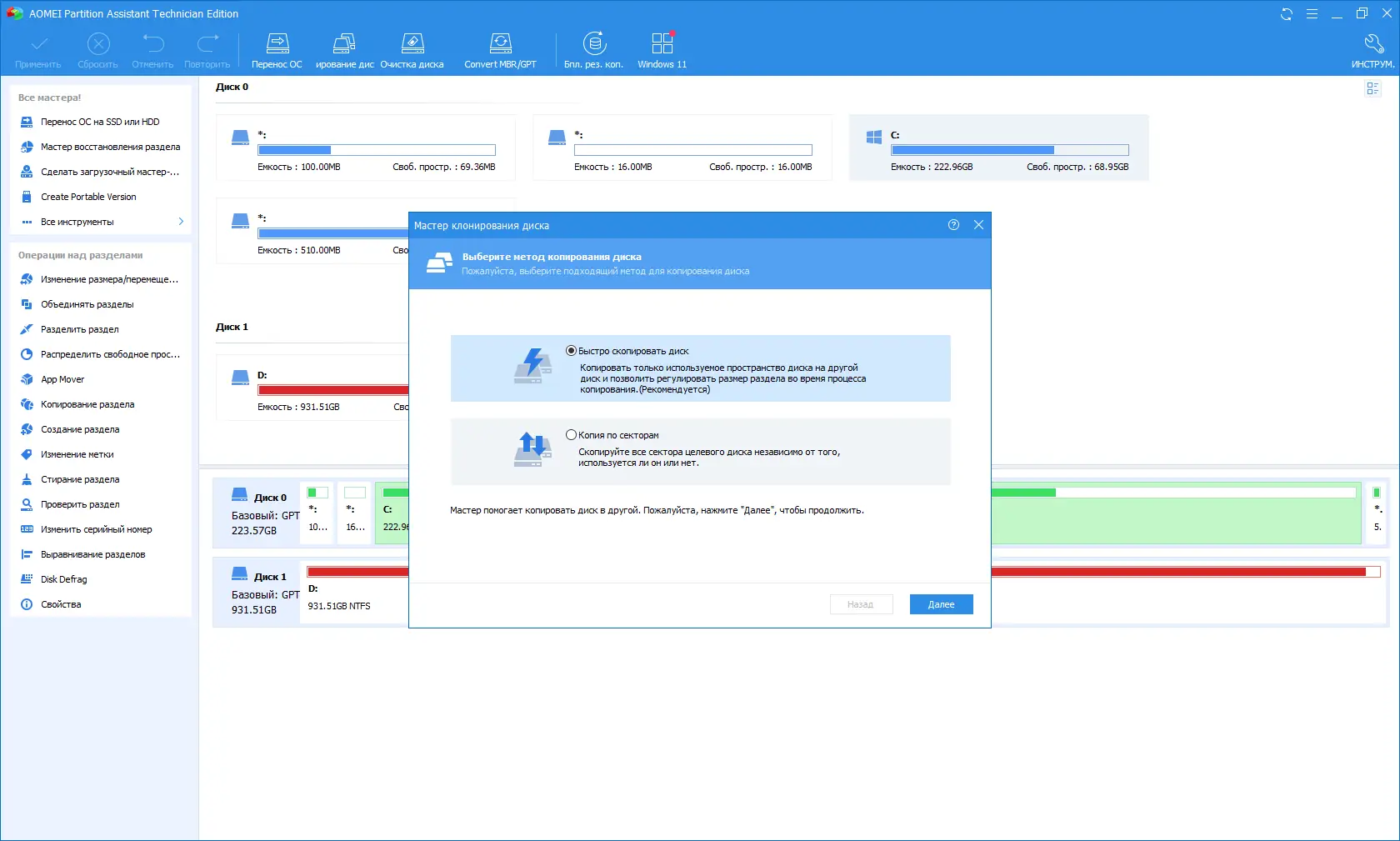The width and height of the screenshot is (1400, 841).
Task: Click the refresh icon near window controls
Action: pos(1287,13)
